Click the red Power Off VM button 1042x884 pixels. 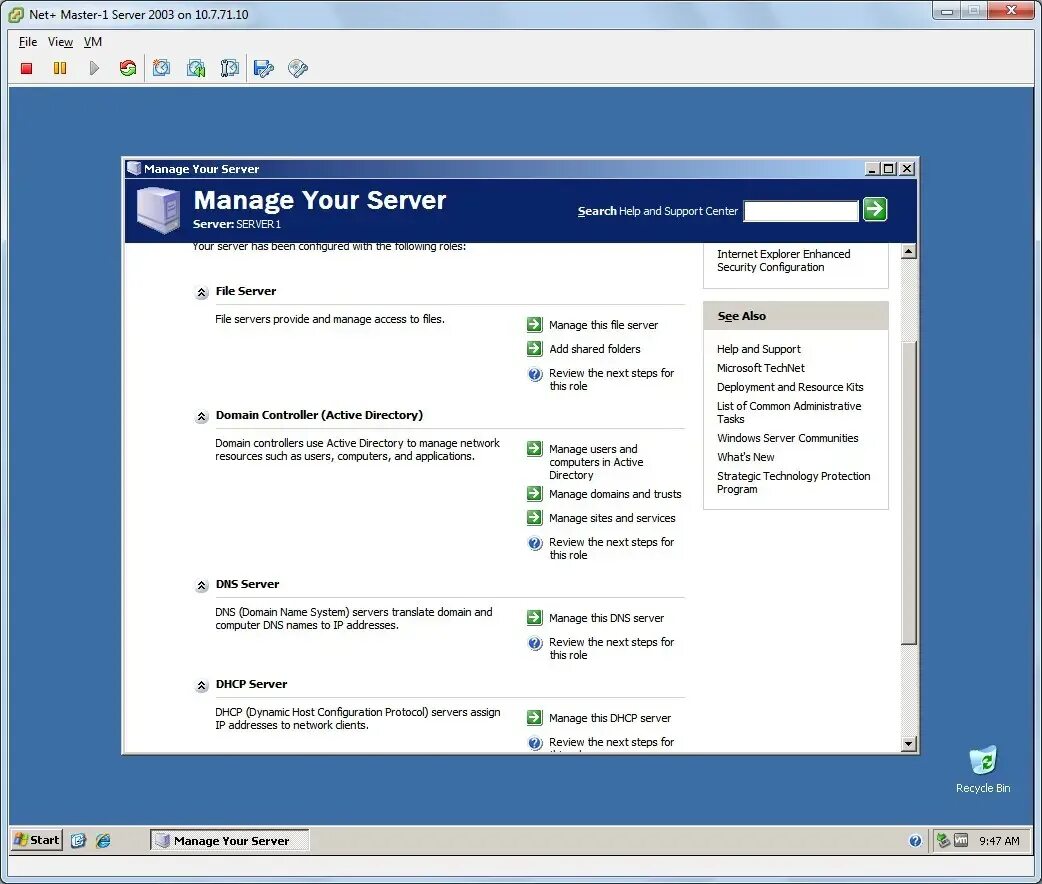(x=27, y=68)
